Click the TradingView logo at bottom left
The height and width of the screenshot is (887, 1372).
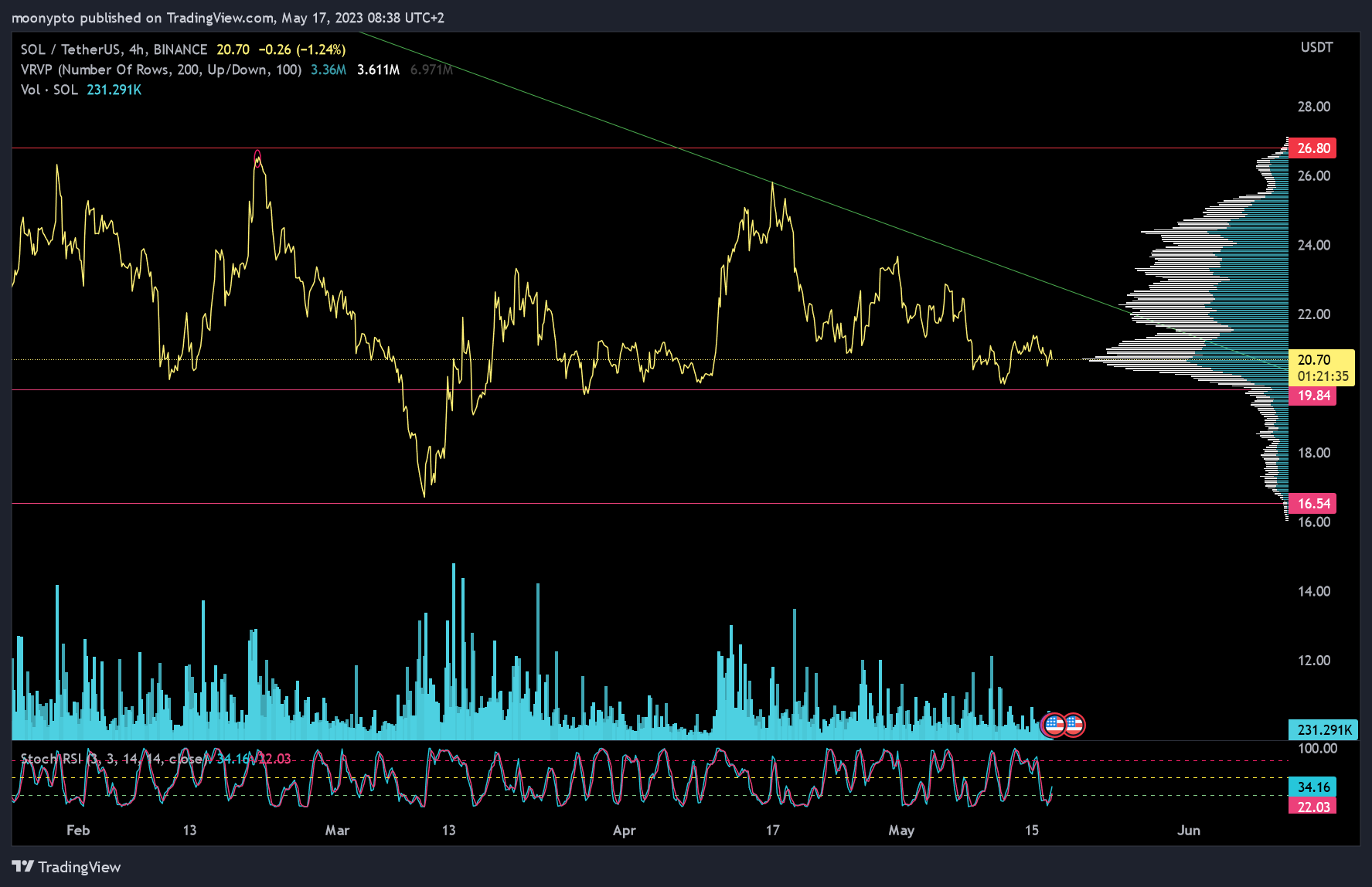click(66, 867)
